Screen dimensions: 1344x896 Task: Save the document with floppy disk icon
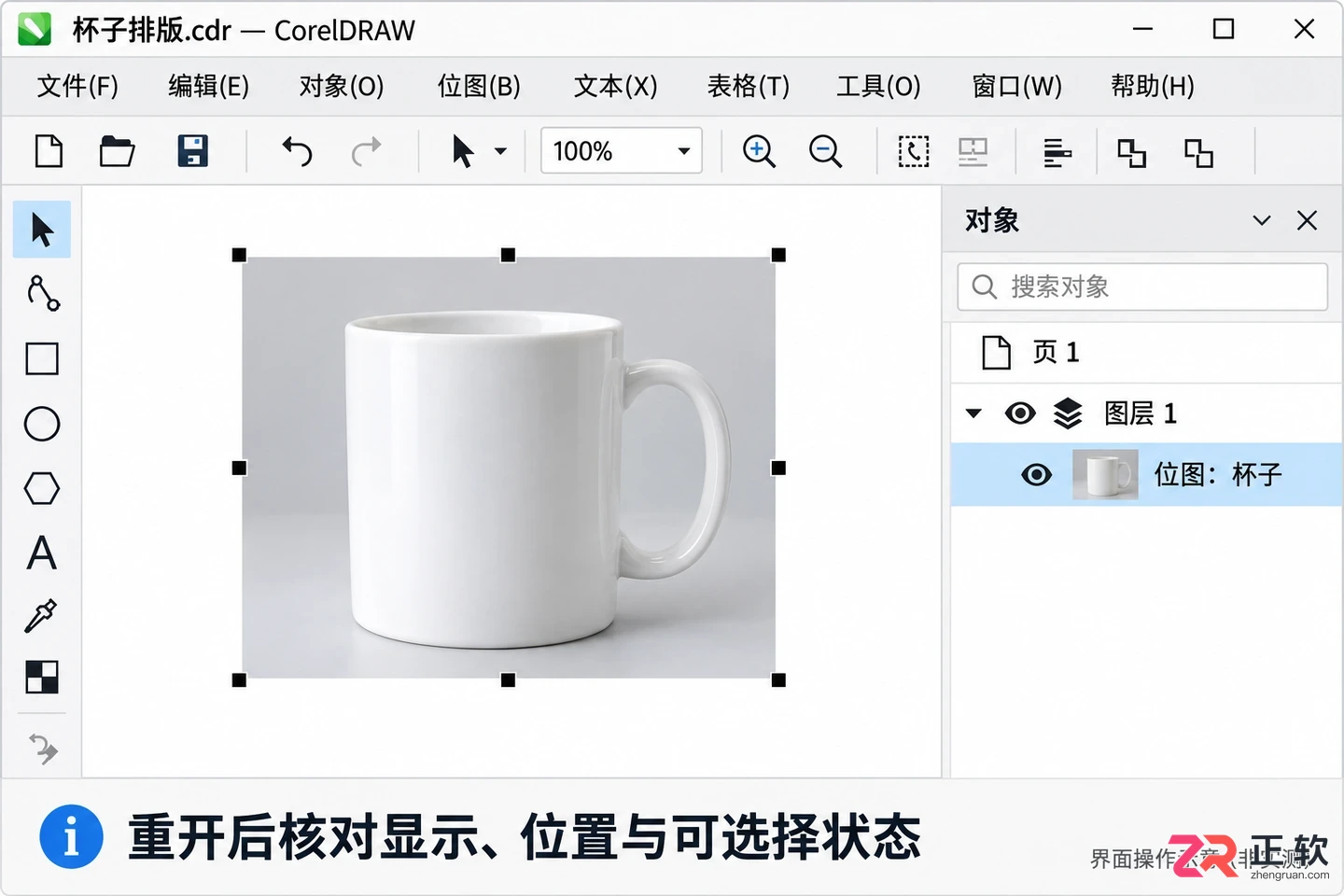point(192,151)
